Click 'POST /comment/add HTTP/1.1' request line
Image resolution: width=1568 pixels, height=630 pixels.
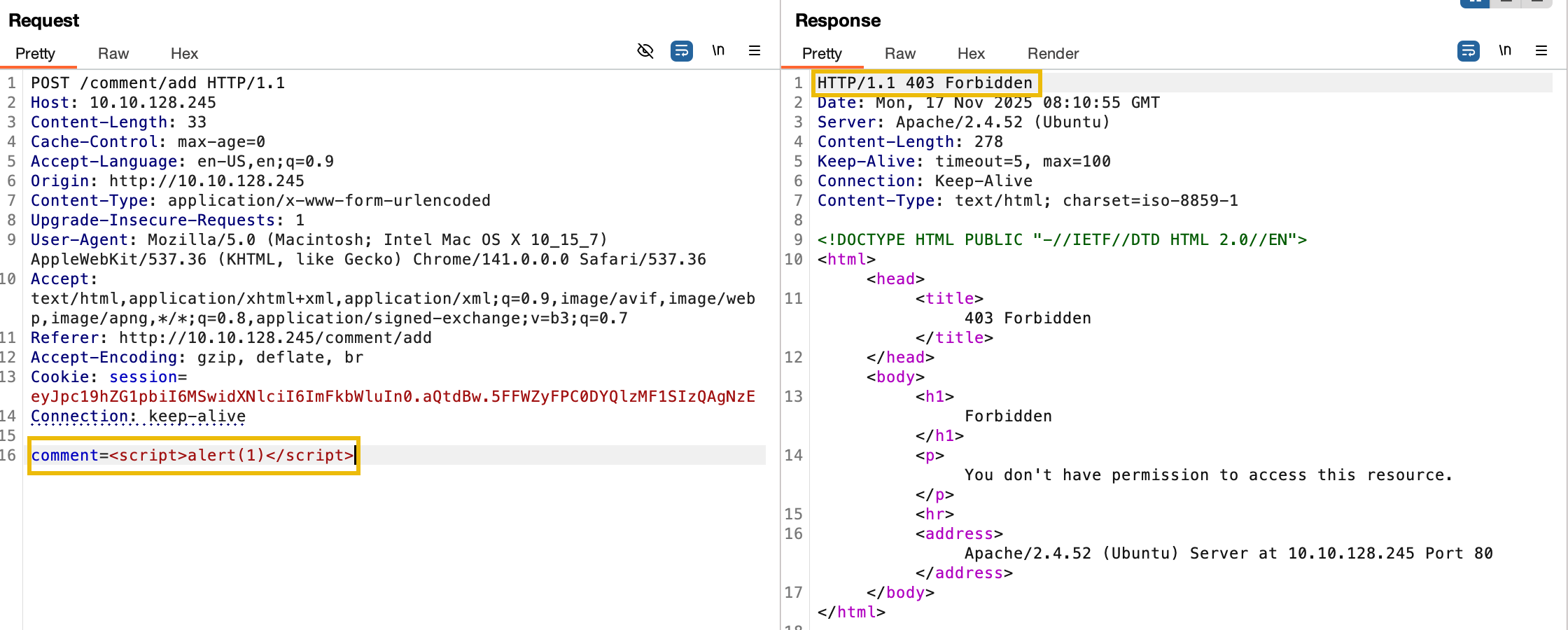coord(157,83)
